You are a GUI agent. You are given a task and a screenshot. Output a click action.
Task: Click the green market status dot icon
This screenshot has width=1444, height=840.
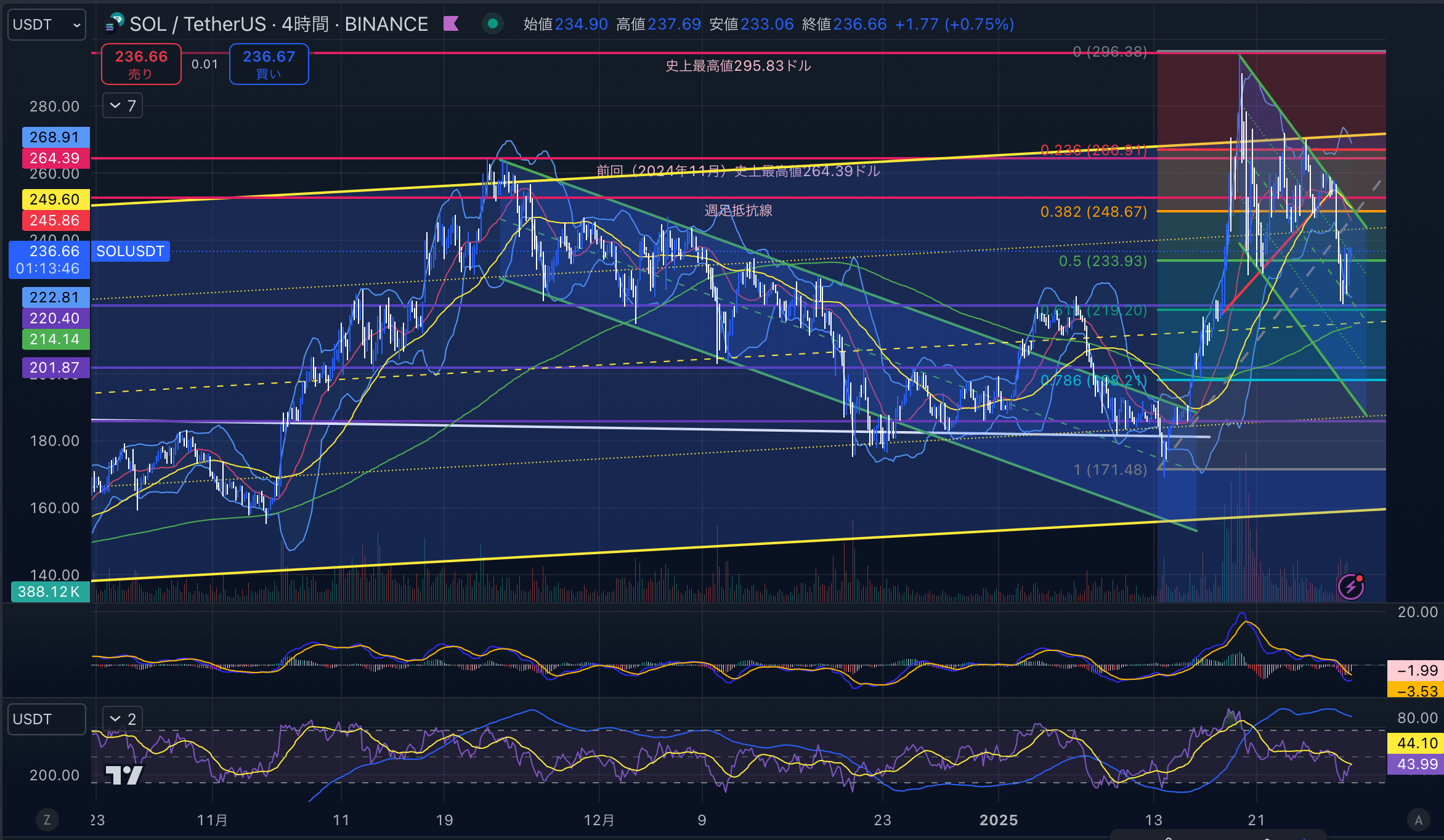click(492, 24)
